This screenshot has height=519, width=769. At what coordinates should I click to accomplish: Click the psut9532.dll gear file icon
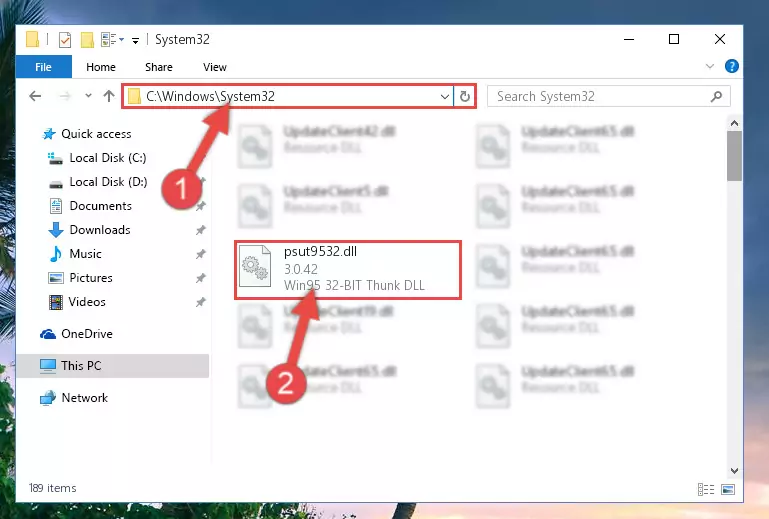[255, 266]
